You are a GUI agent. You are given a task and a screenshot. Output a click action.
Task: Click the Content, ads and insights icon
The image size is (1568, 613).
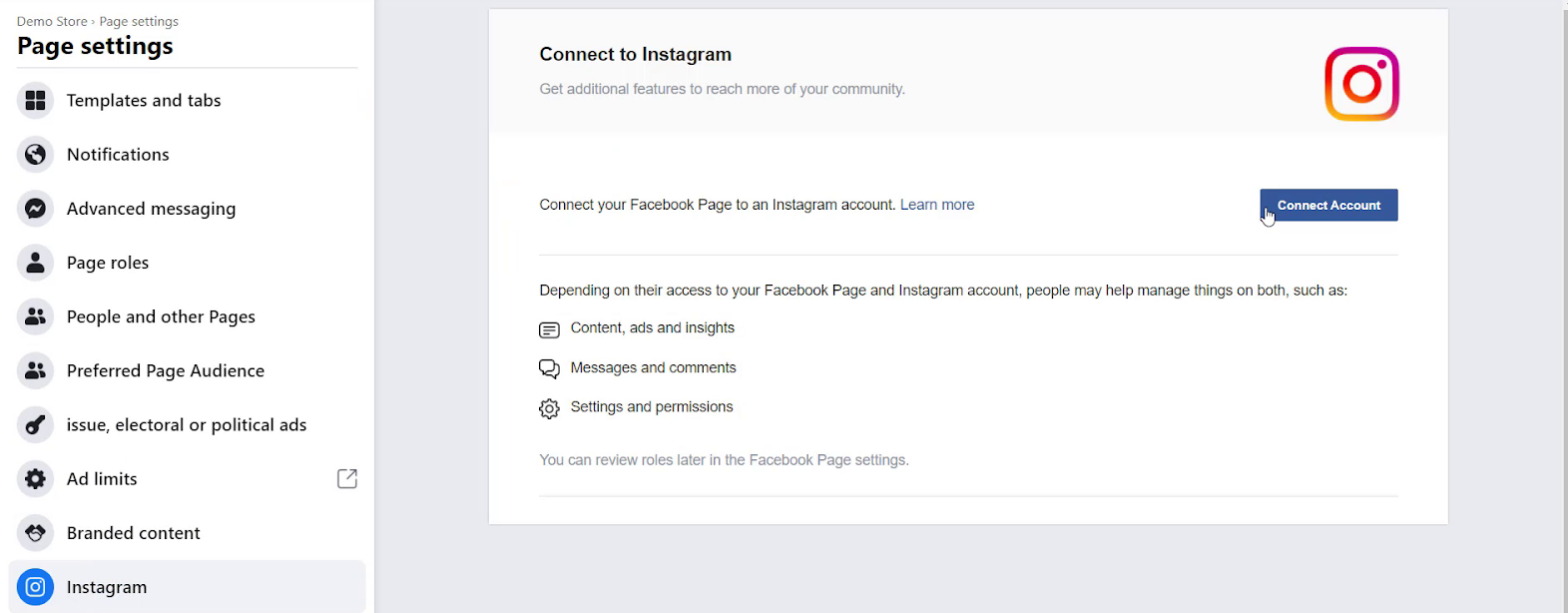click(549, 329)
